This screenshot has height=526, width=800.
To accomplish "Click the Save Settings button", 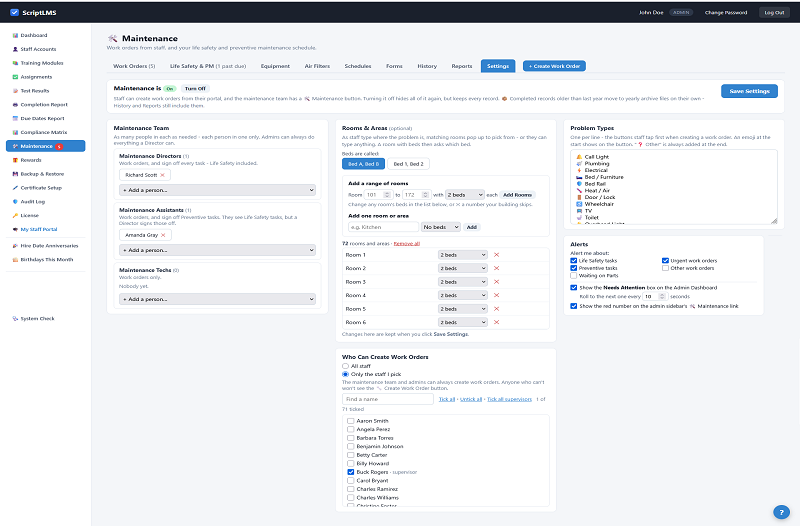I will (x=749, y=91).
